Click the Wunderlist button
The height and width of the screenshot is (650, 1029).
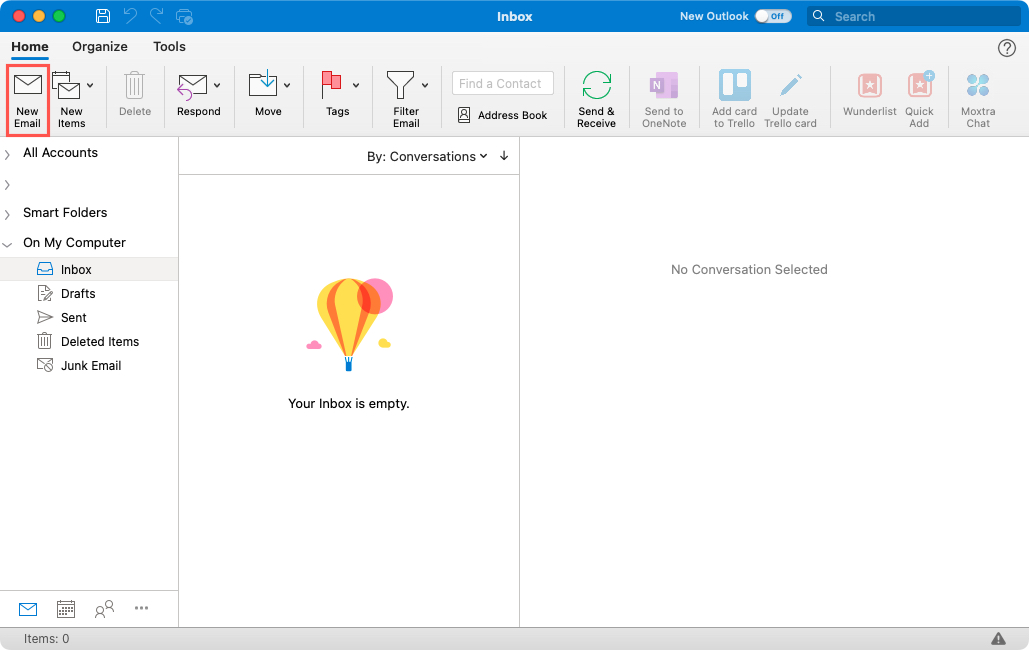pos(869,97)
